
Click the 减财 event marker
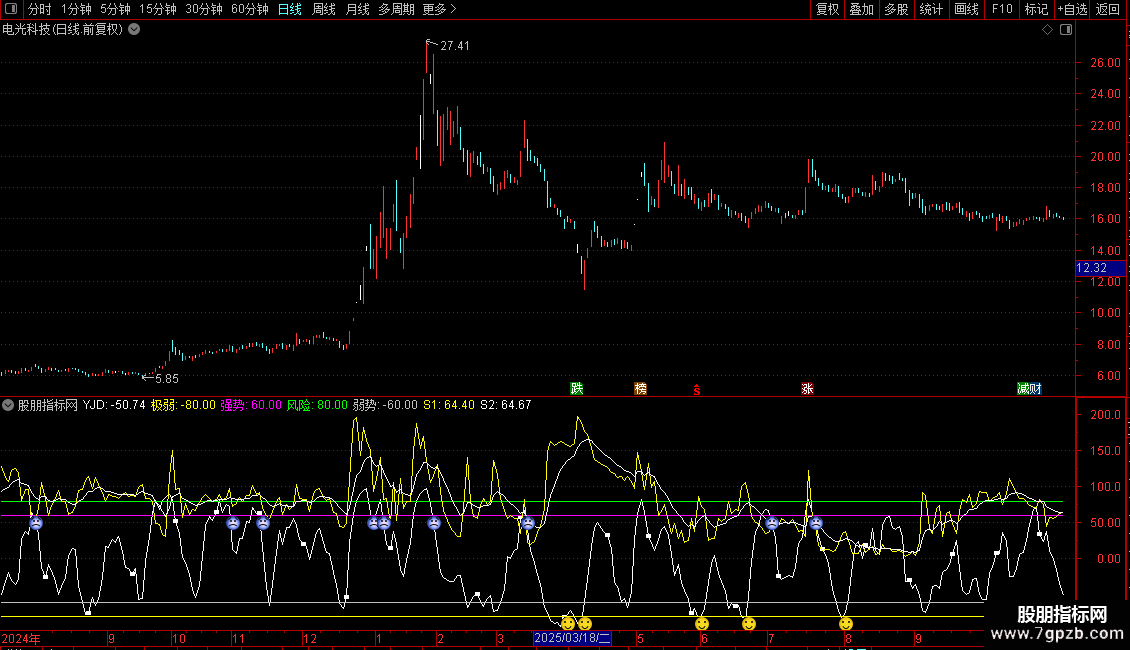(1029, 388)
